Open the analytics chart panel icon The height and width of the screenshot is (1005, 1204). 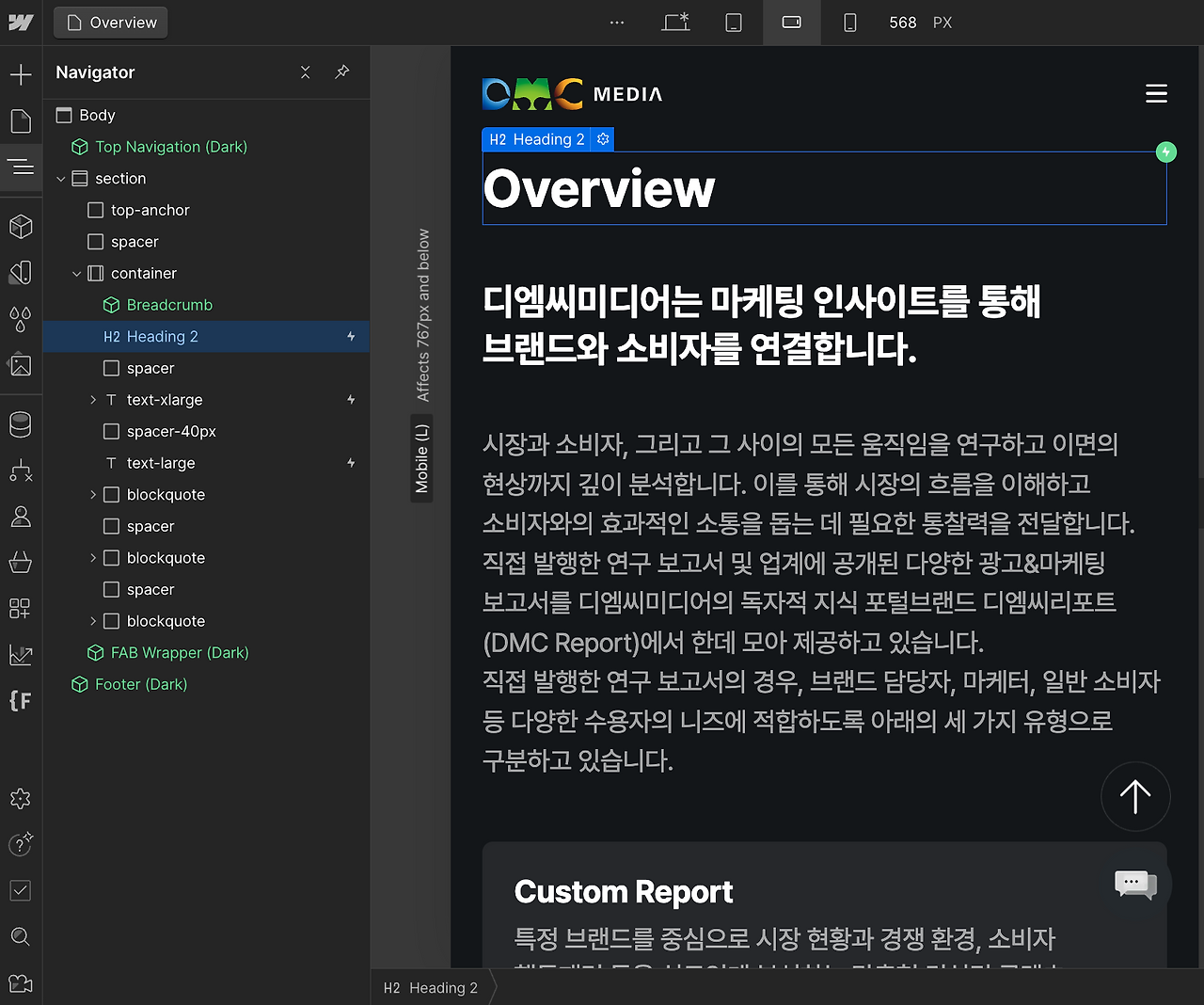(x=21, y=654)
